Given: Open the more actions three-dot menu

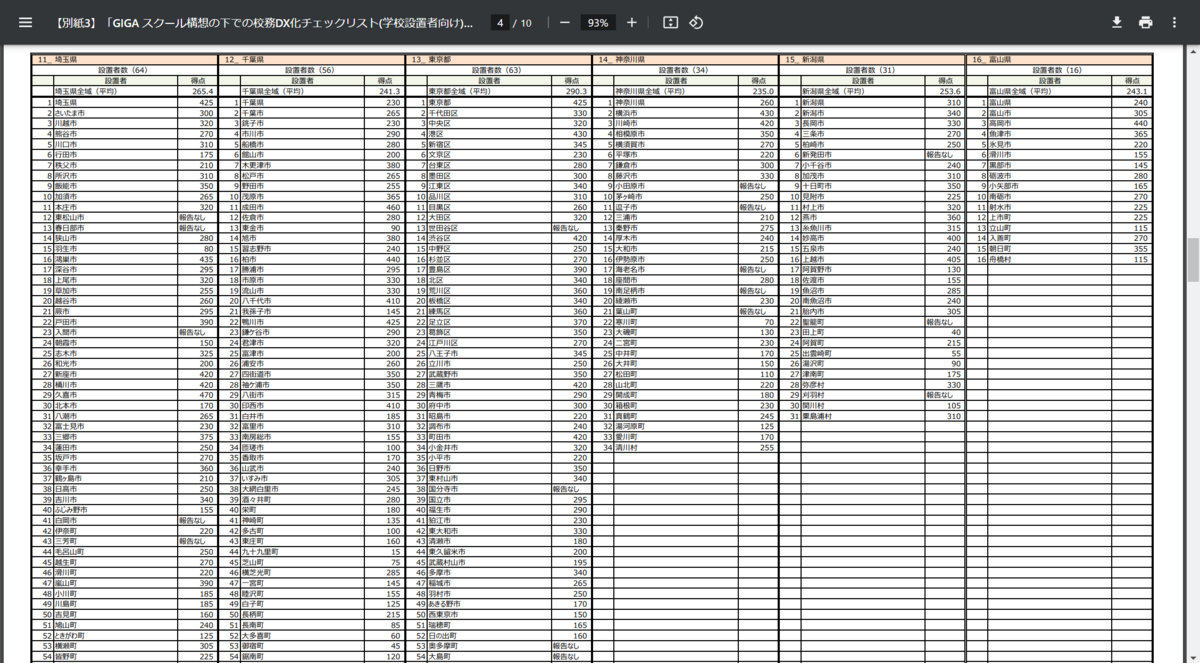Looking at the screenshot, I should (x=1176, y=22).
